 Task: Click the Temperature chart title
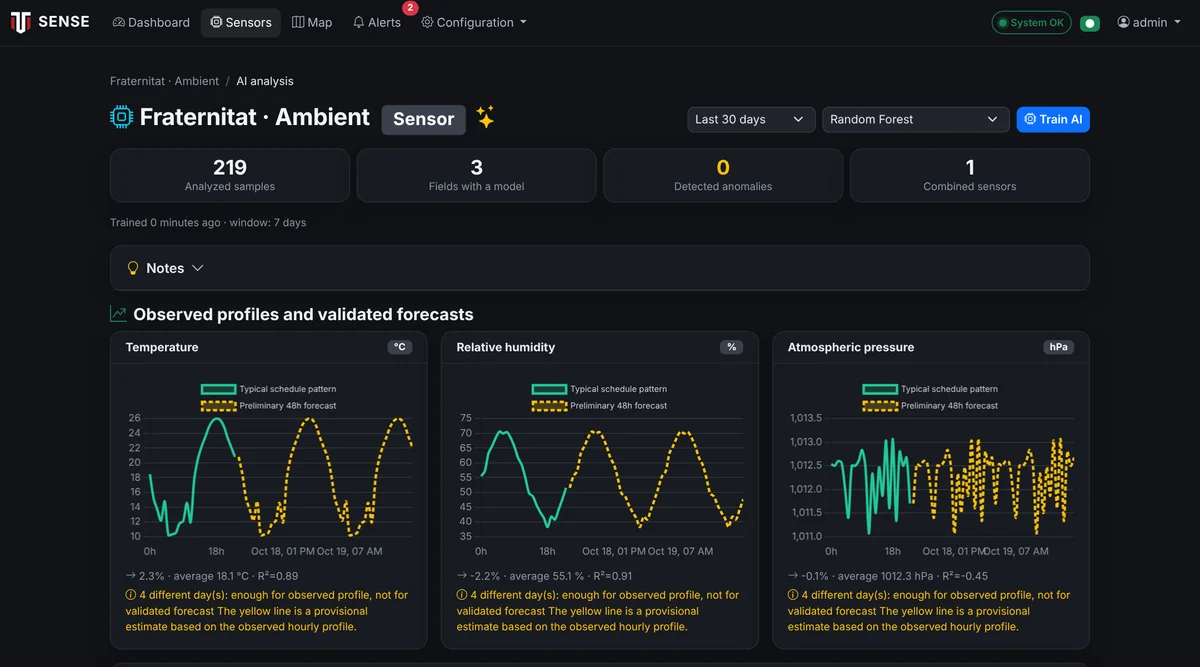pos(162,347)
